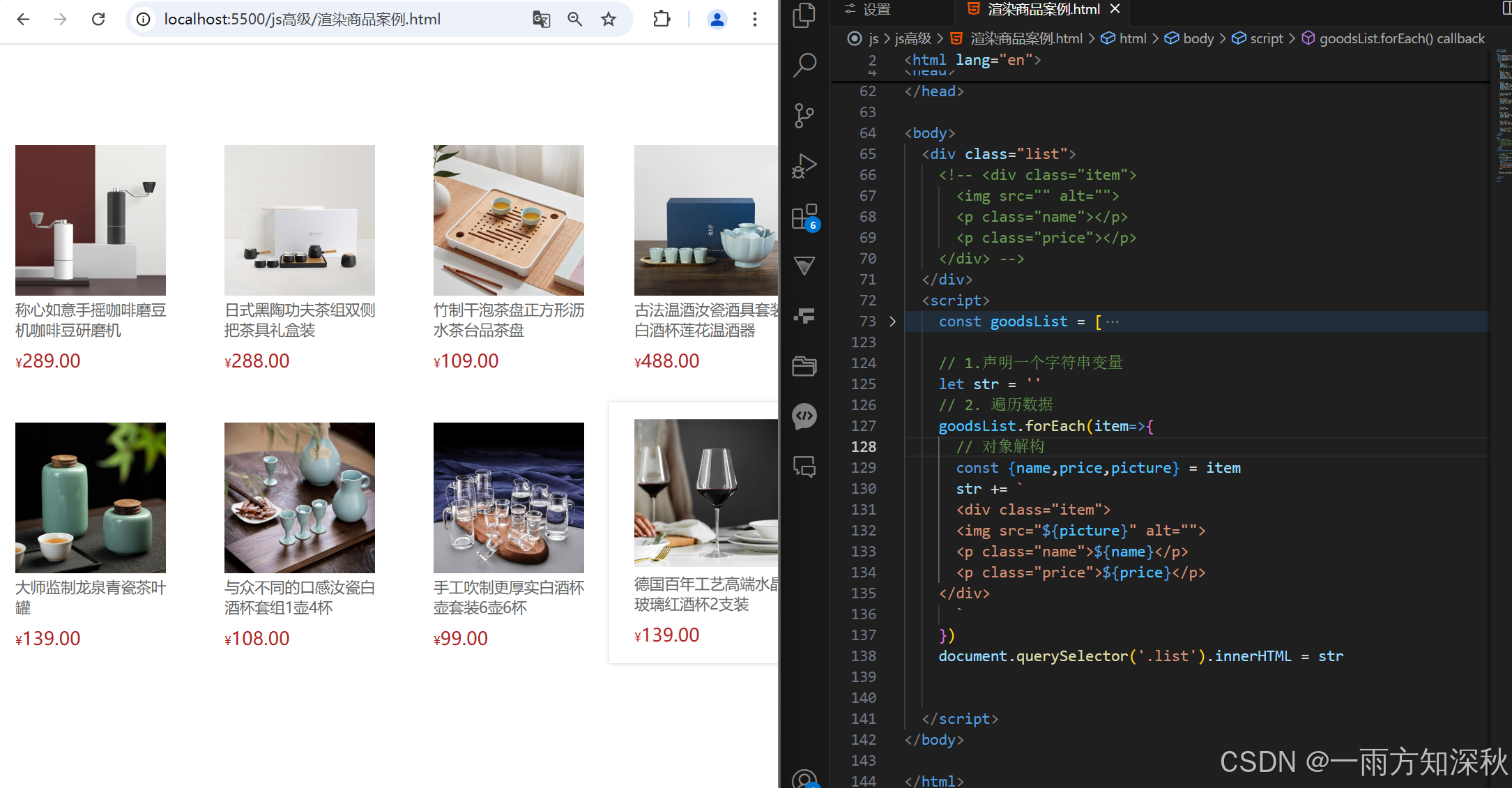Click the address bar URL field
1512x788 pixels.
[x=302, y=20]
